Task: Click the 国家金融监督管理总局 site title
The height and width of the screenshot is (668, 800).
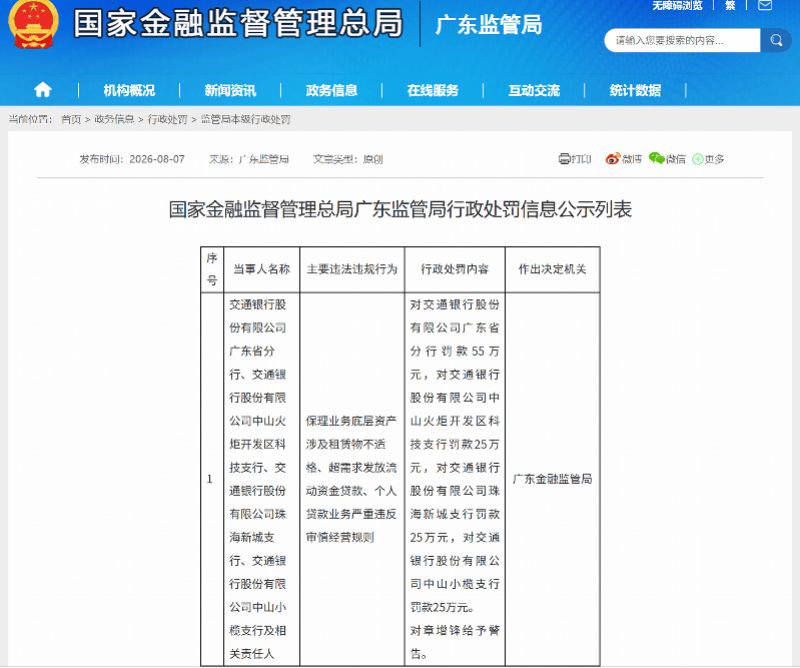Action: tap(238, 23)
